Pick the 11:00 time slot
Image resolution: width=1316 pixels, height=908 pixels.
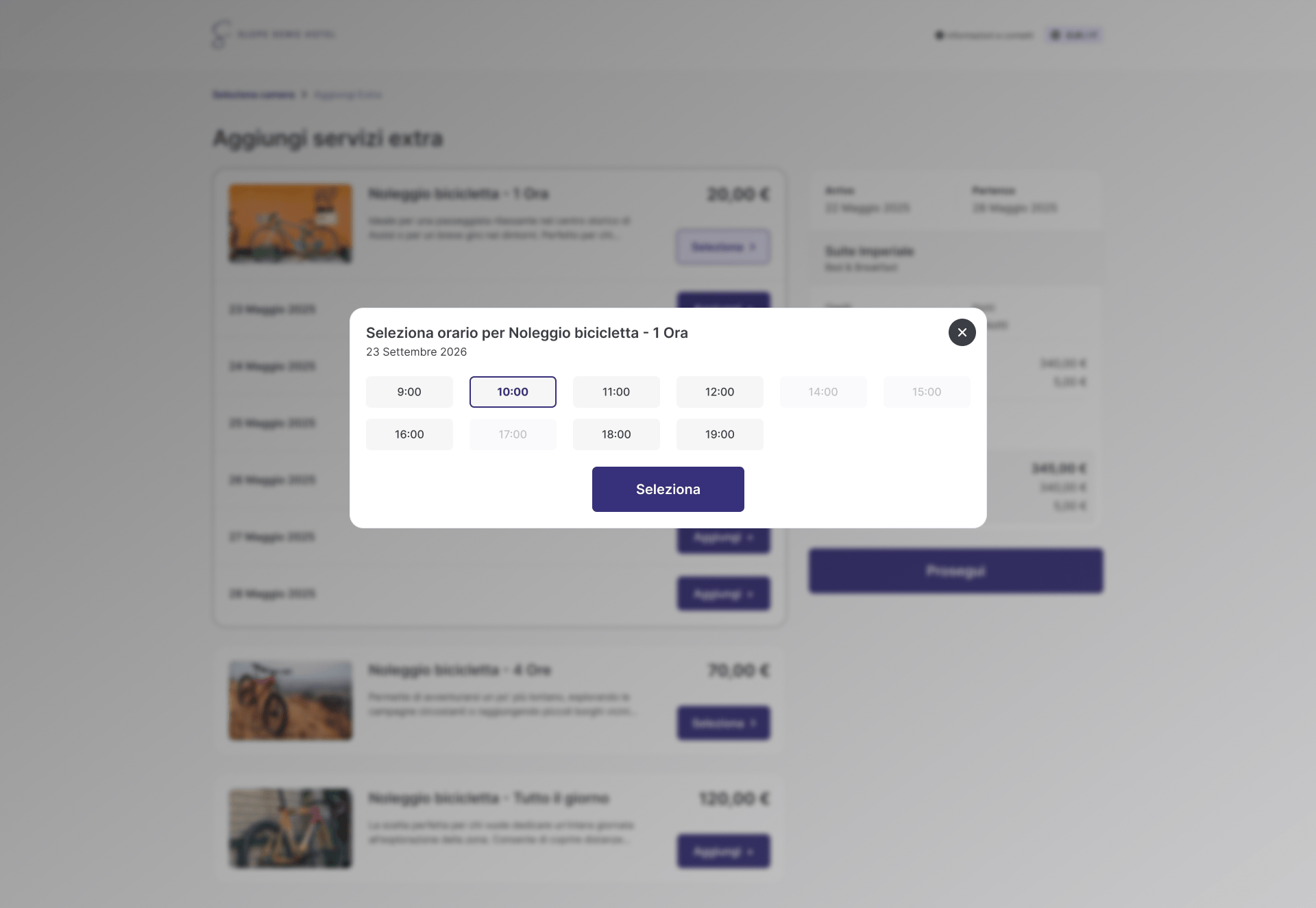click(616, 392)
